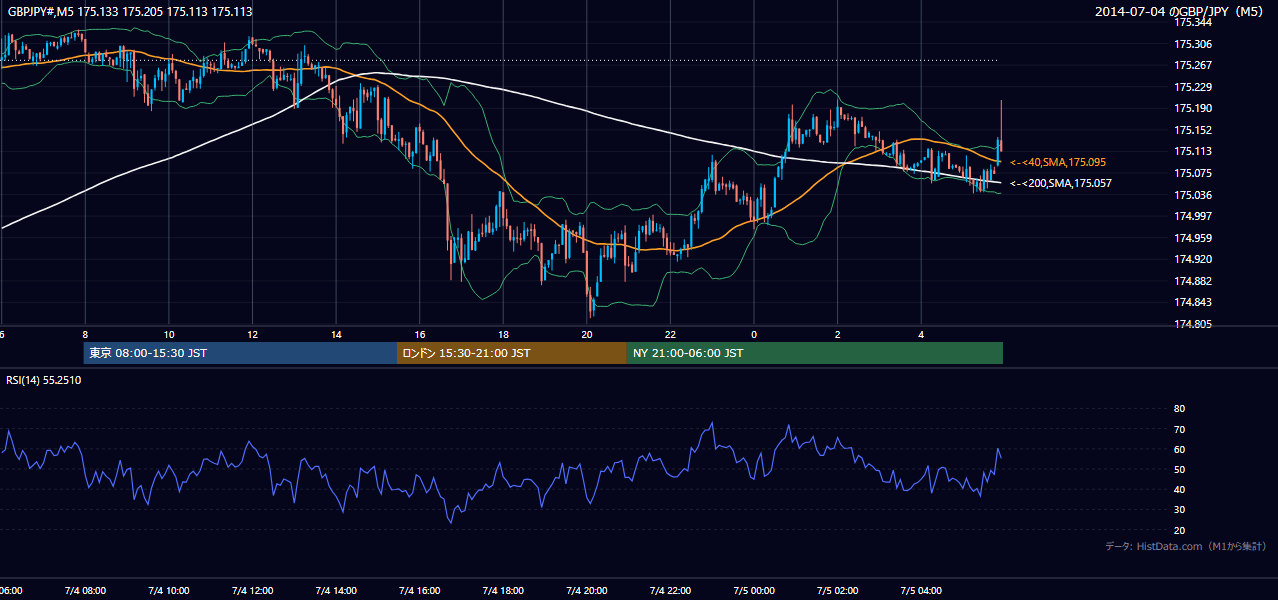Click hour label 8 under the price chart
The image size is (1278, 600).
pyautogui.click(x=85, y=335)
